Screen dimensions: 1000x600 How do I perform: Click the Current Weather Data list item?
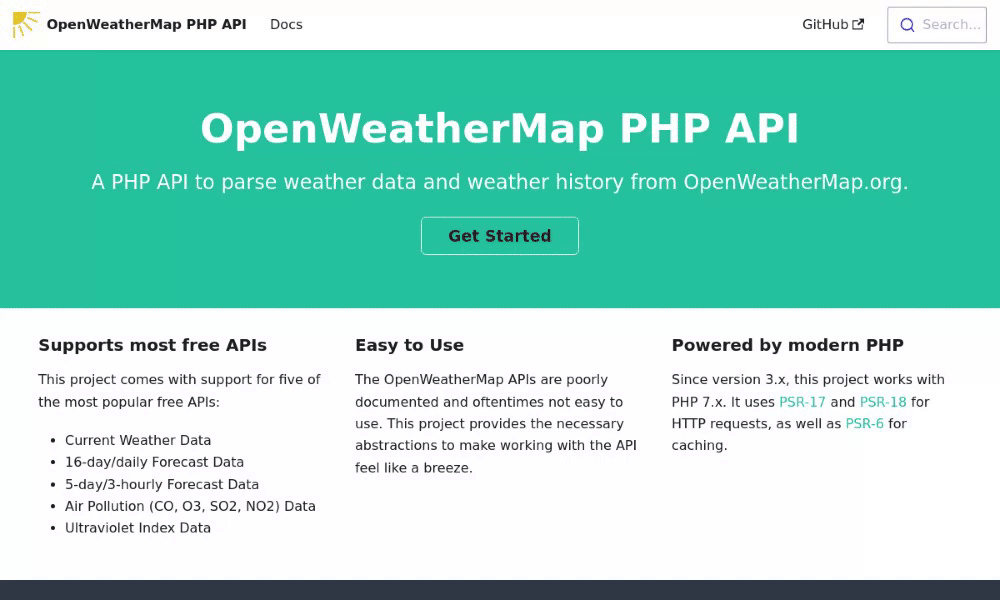138,440
